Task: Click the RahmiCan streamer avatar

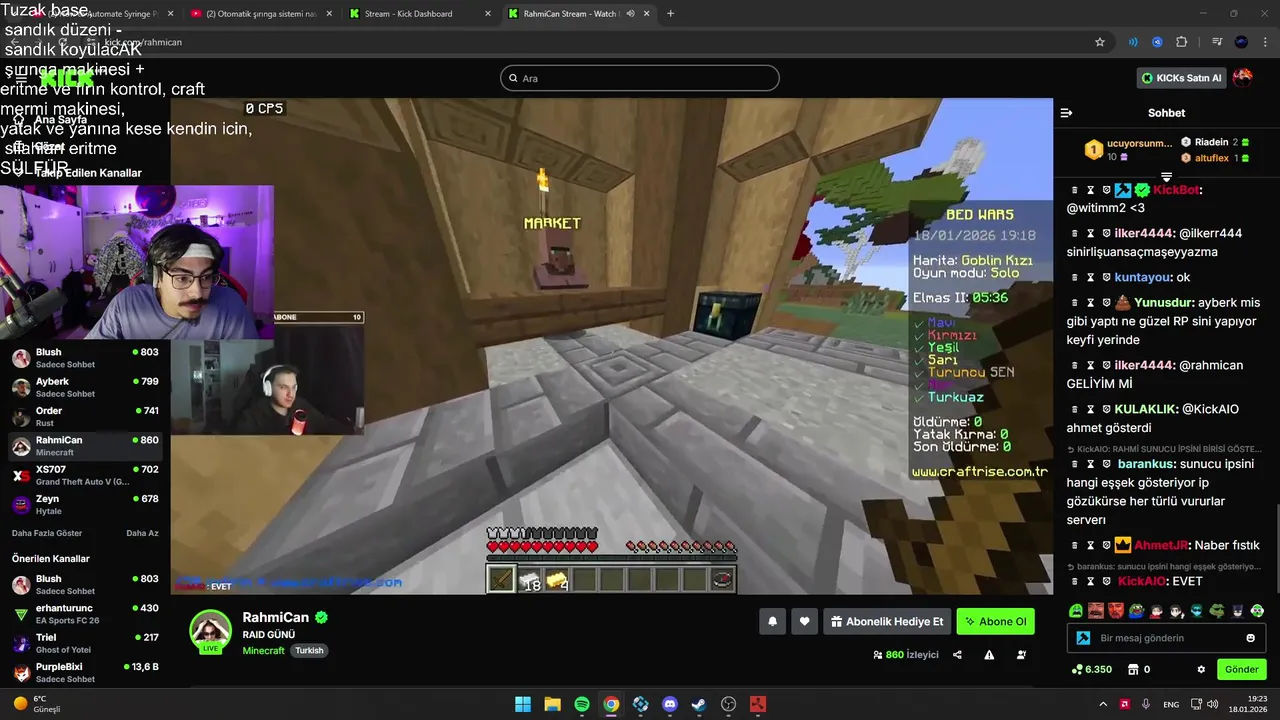Action: click(x=211, y=631)
